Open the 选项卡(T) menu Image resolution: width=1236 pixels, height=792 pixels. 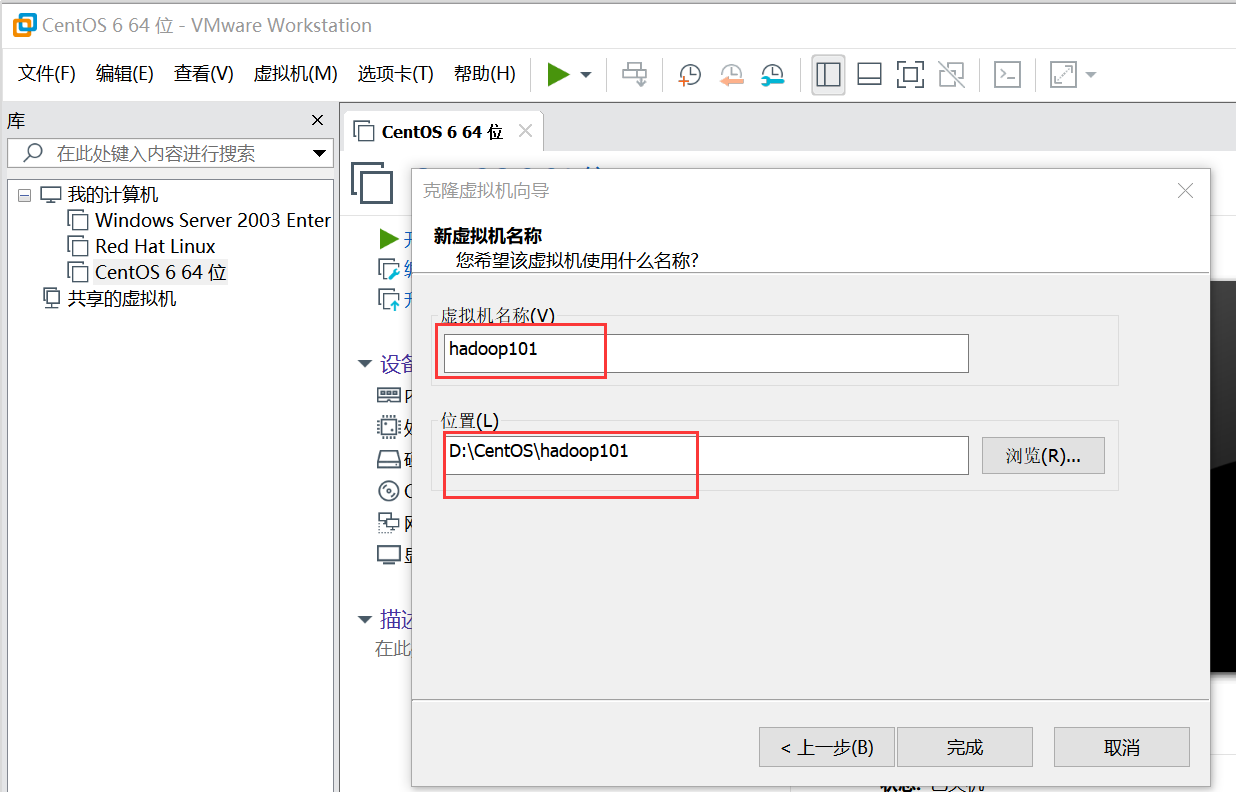[x=396, y=74]
